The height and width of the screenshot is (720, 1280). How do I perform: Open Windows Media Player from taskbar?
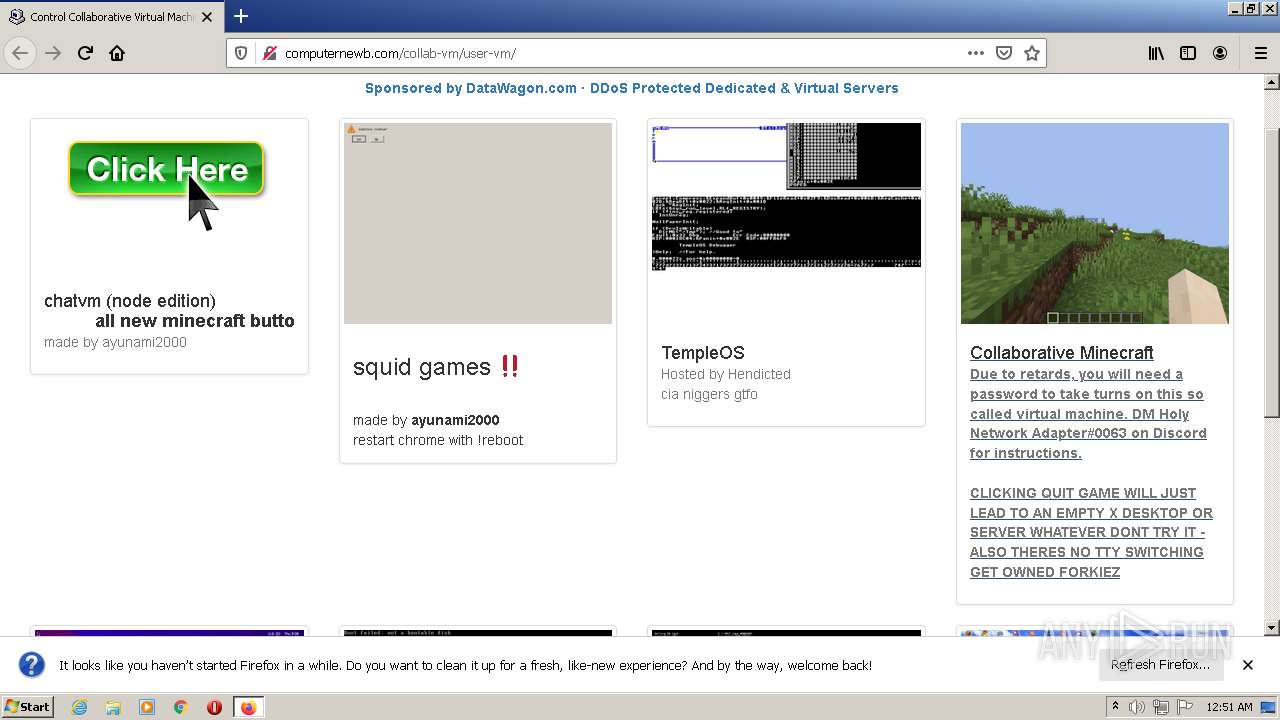click(x=147, y=707)
